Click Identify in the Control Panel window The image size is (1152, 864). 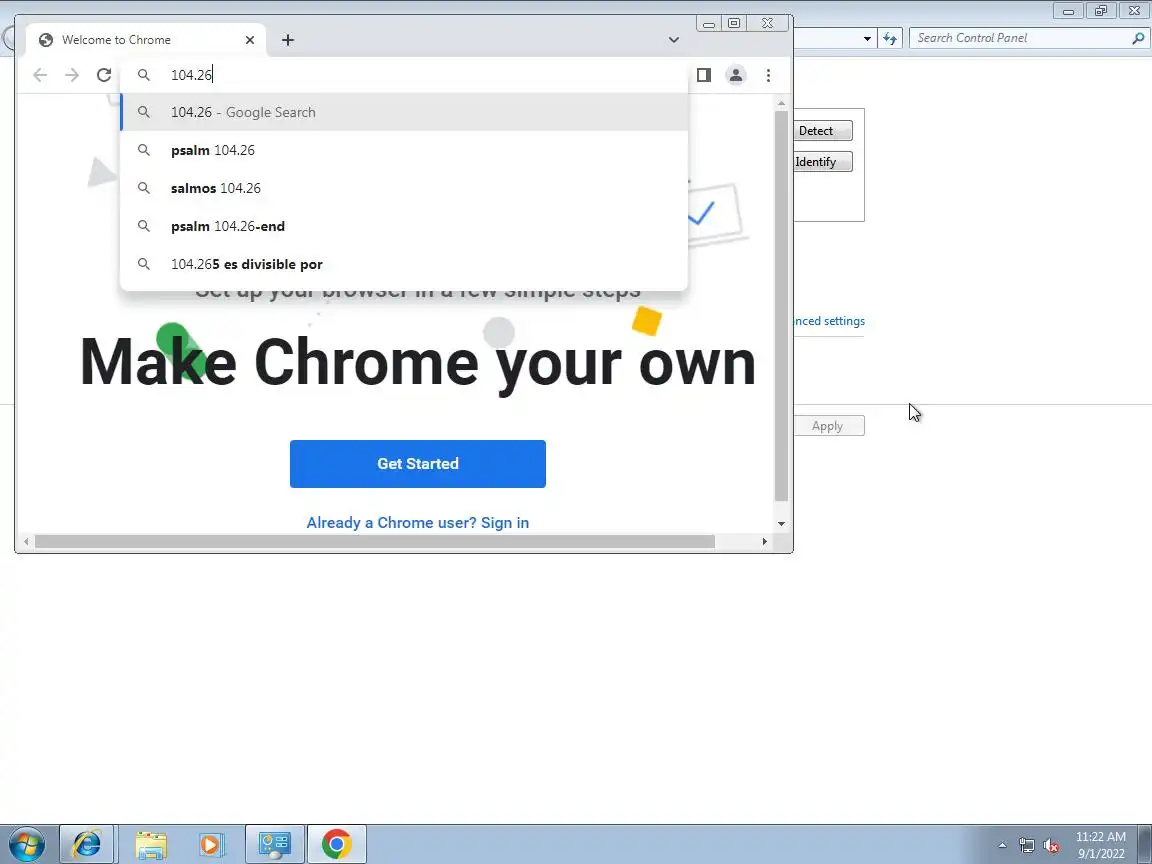coord(822,162)
